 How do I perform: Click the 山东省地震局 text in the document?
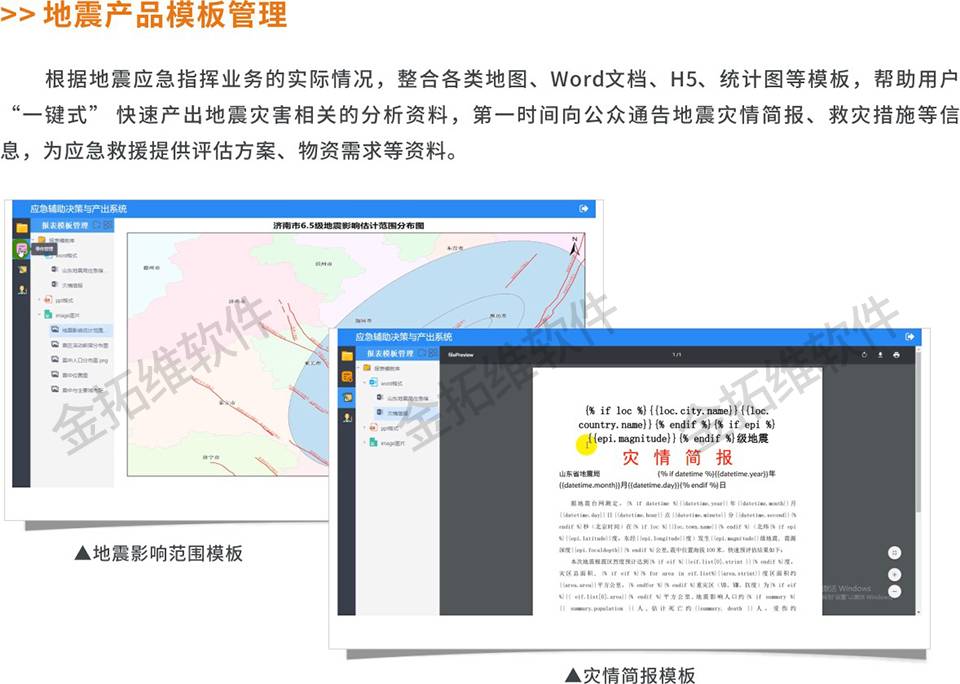pyautogui.click(x=579, y=474)
